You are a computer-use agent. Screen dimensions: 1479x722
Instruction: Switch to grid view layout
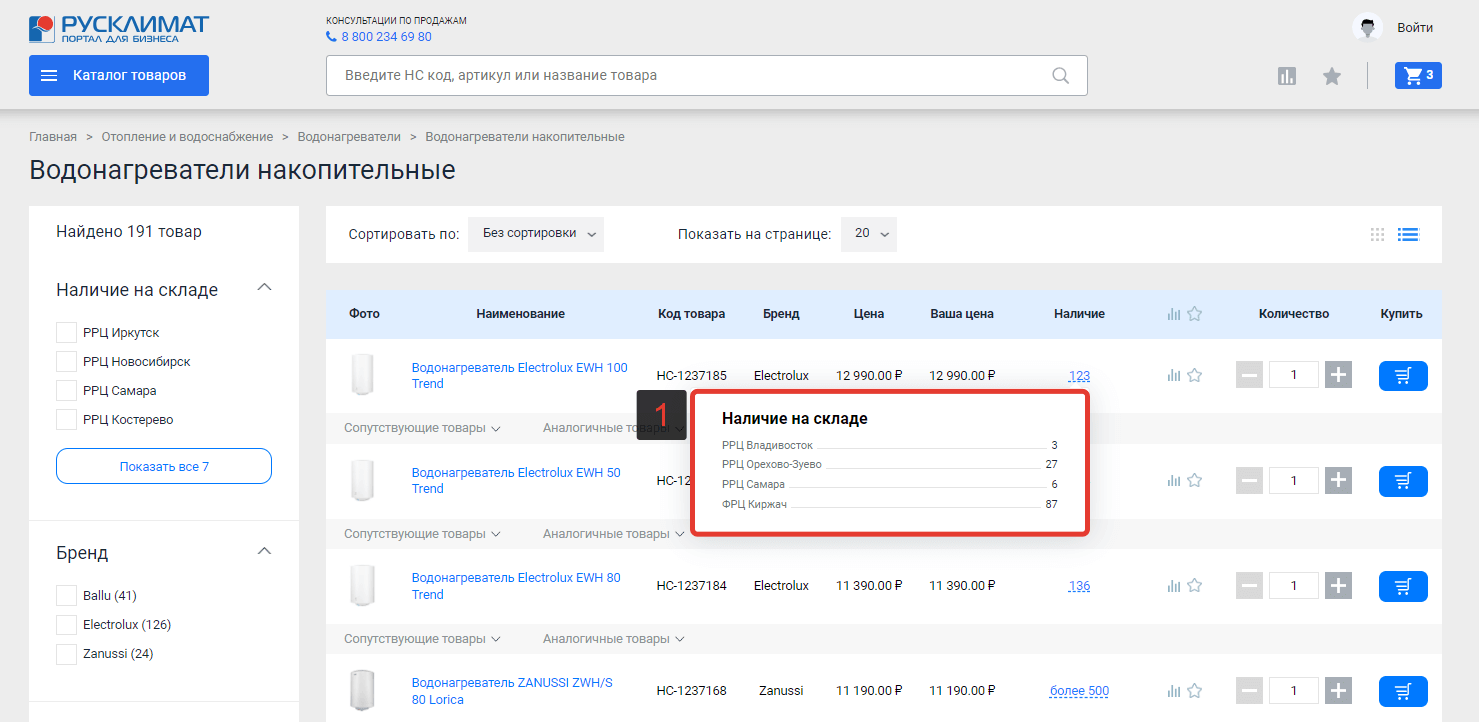point(1378,235)
